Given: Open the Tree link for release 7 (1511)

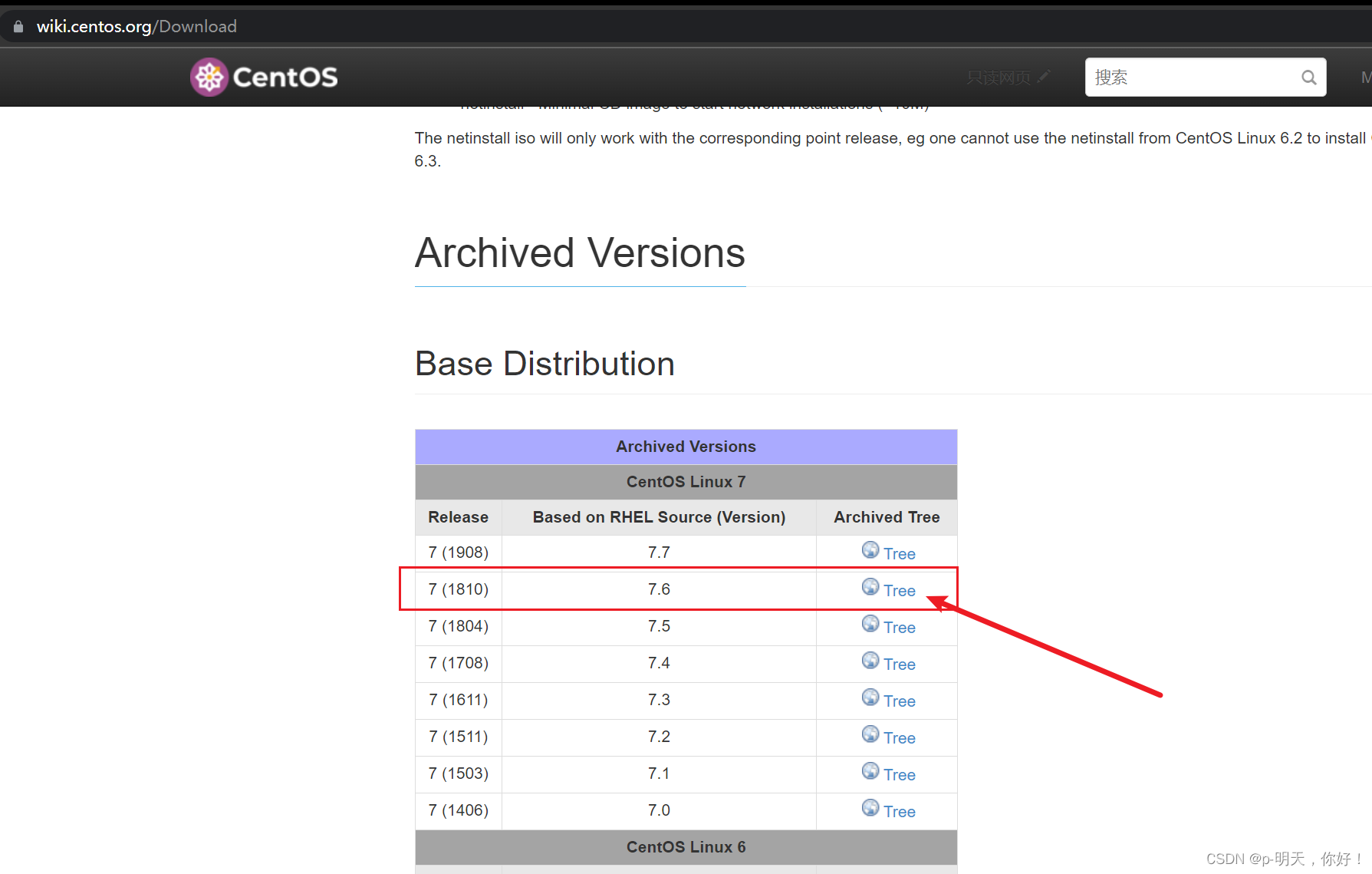Looking at the screenshot, I should click(x=900, y=738).
